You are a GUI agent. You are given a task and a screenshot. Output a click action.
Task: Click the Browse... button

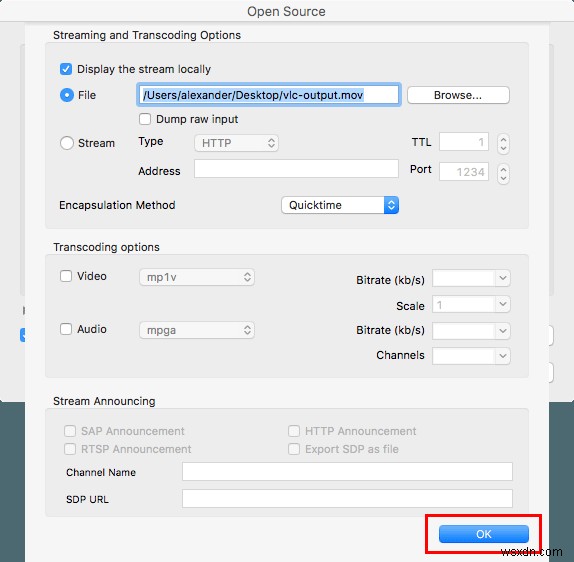coord(458,95)
